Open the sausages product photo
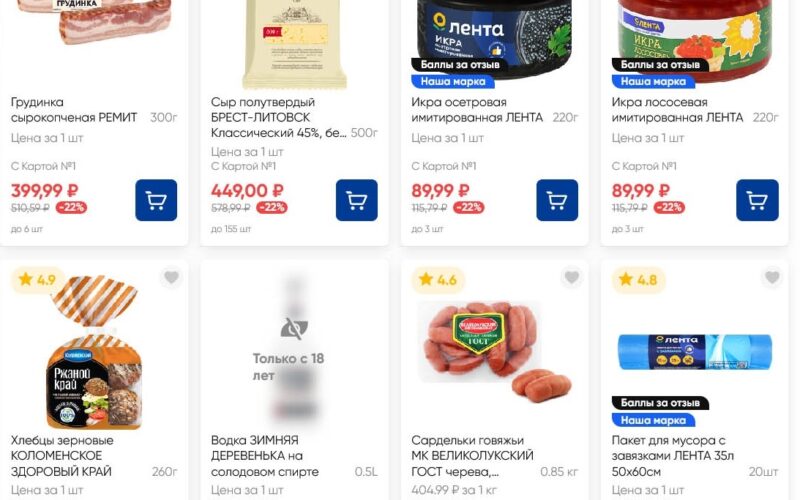The width and height of the screenshot is (800, 500). [494, 349]
